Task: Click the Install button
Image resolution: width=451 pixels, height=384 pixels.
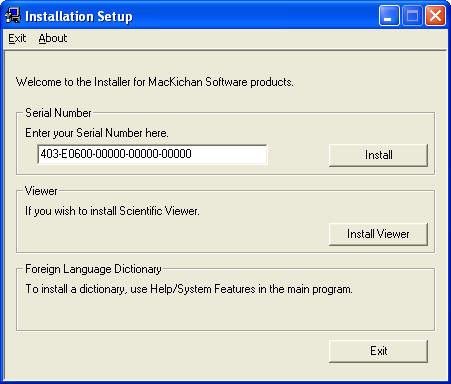Action: (378, 155)
